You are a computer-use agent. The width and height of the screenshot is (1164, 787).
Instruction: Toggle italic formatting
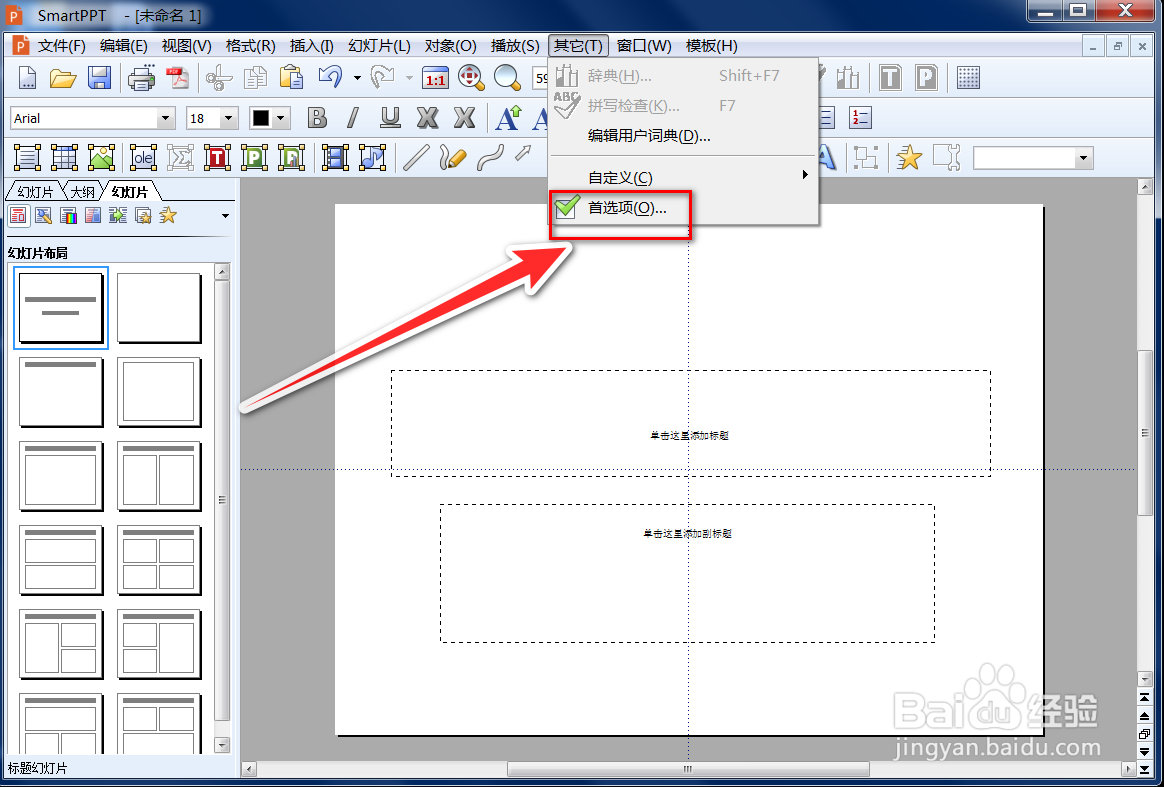(x=354, y=117)
